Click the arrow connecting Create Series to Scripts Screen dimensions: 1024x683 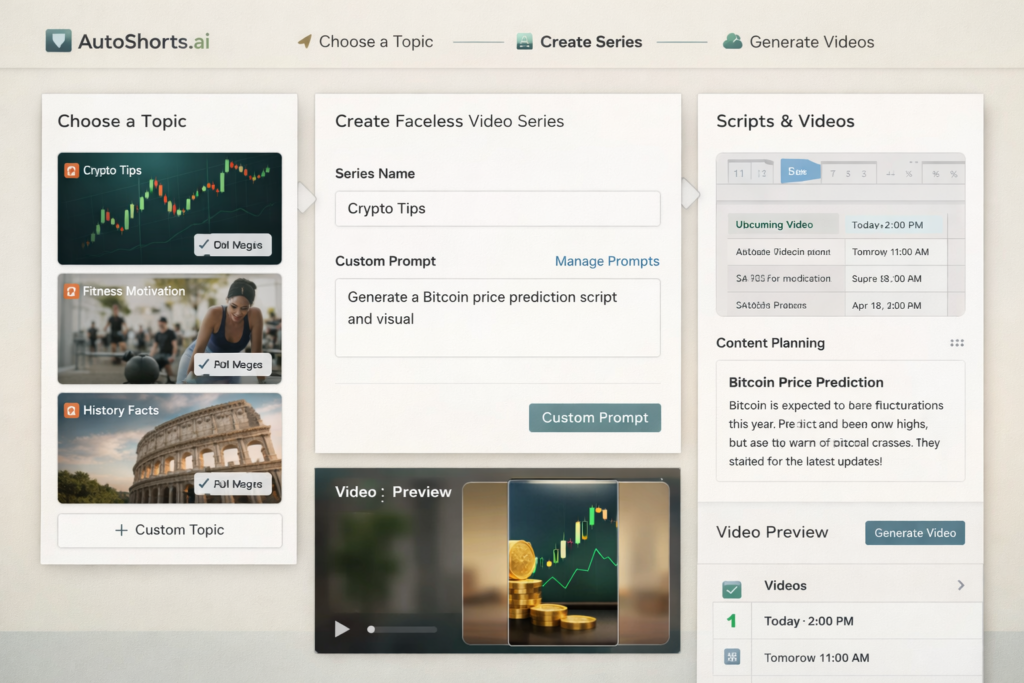(689, 195)
